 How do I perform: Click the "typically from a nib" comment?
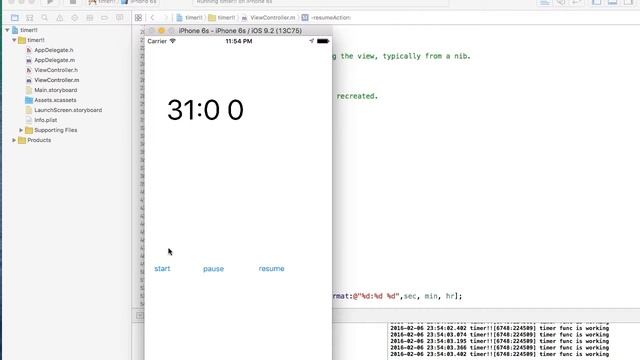(x=427, y=56)
